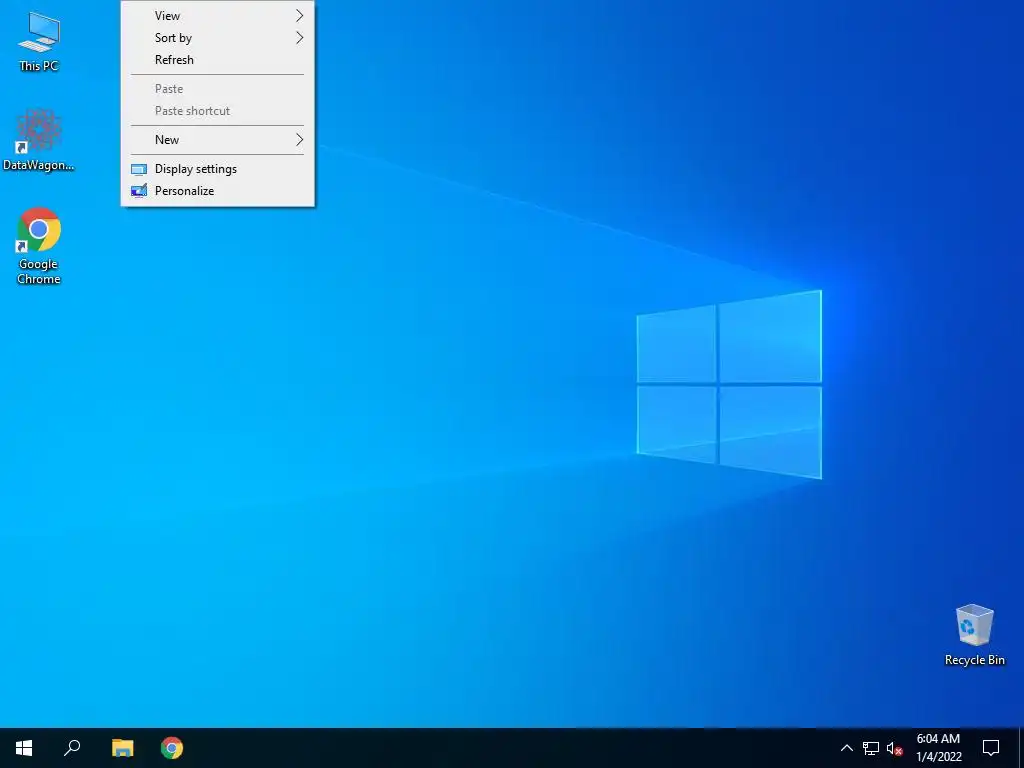1024x768 pixels.
Task: Select the DataWagon desktop shortcut
Action: click(x=39, y=140)
